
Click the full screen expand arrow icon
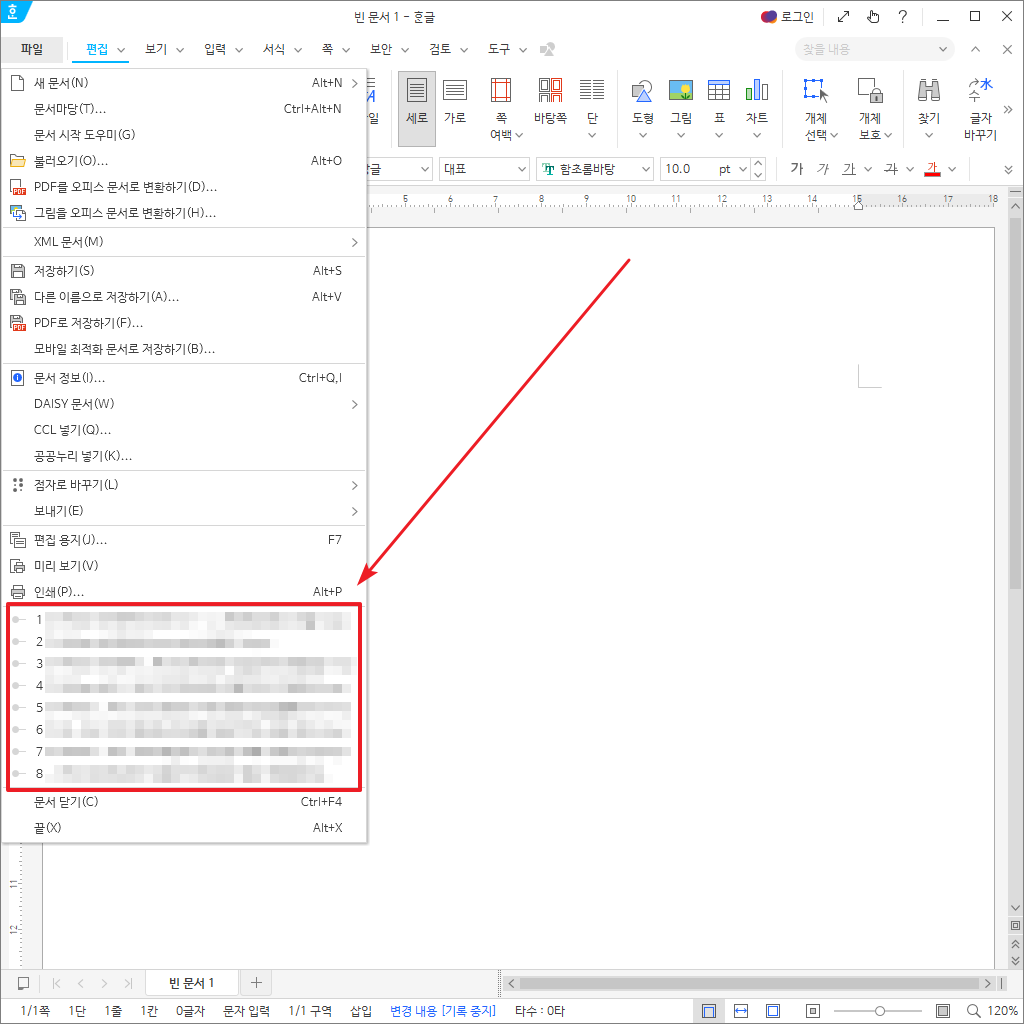(843, 17)
